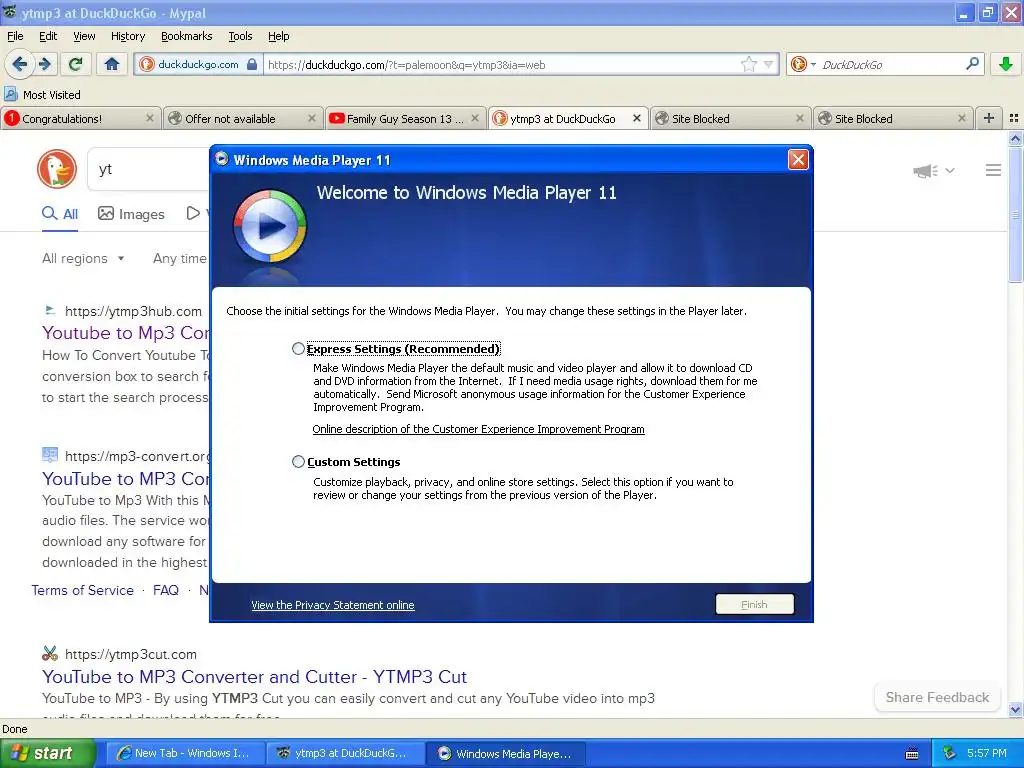Open the DuckDuckGo search engine selector
The image size is (1024, 768).
pyautogui.click(x=803, y=64)
